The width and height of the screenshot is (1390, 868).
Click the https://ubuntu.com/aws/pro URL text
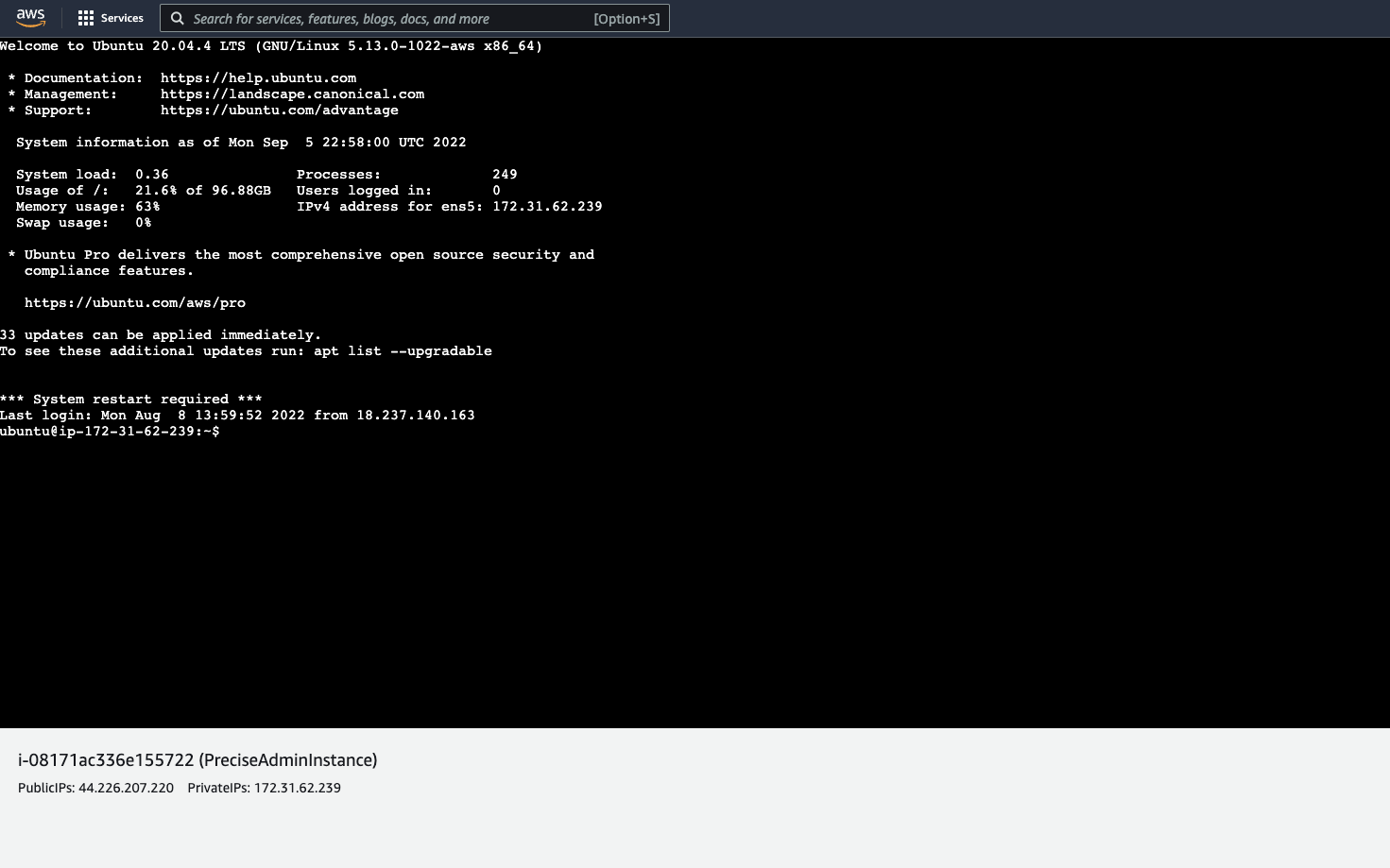135,303
